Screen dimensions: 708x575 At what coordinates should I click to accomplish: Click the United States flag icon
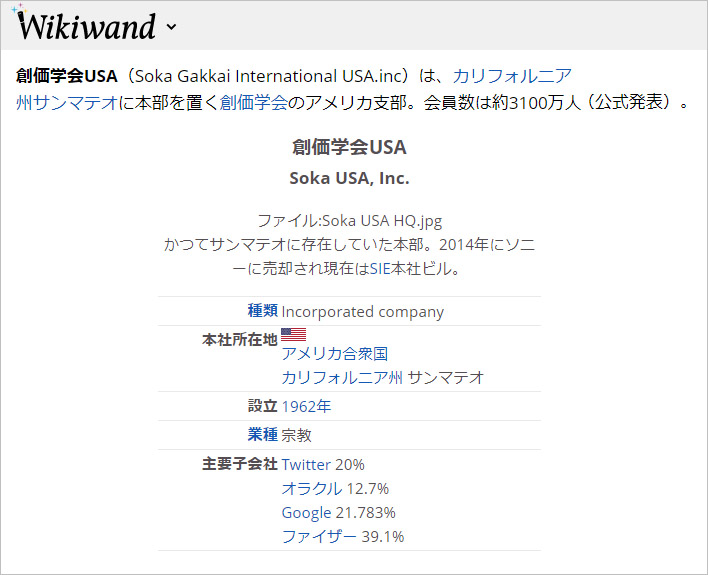pyautogui.click(x=293, y=335)
